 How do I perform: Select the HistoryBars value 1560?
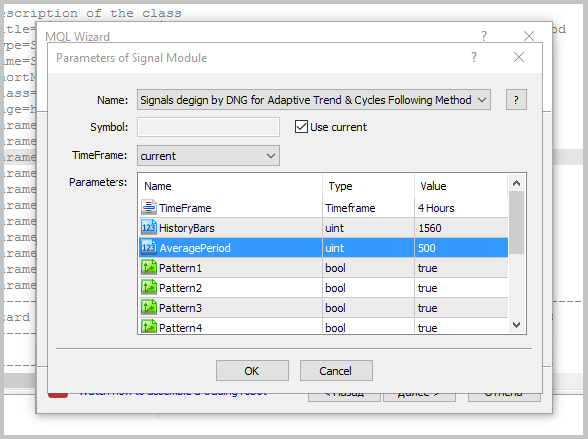click(x=461, y=228)
